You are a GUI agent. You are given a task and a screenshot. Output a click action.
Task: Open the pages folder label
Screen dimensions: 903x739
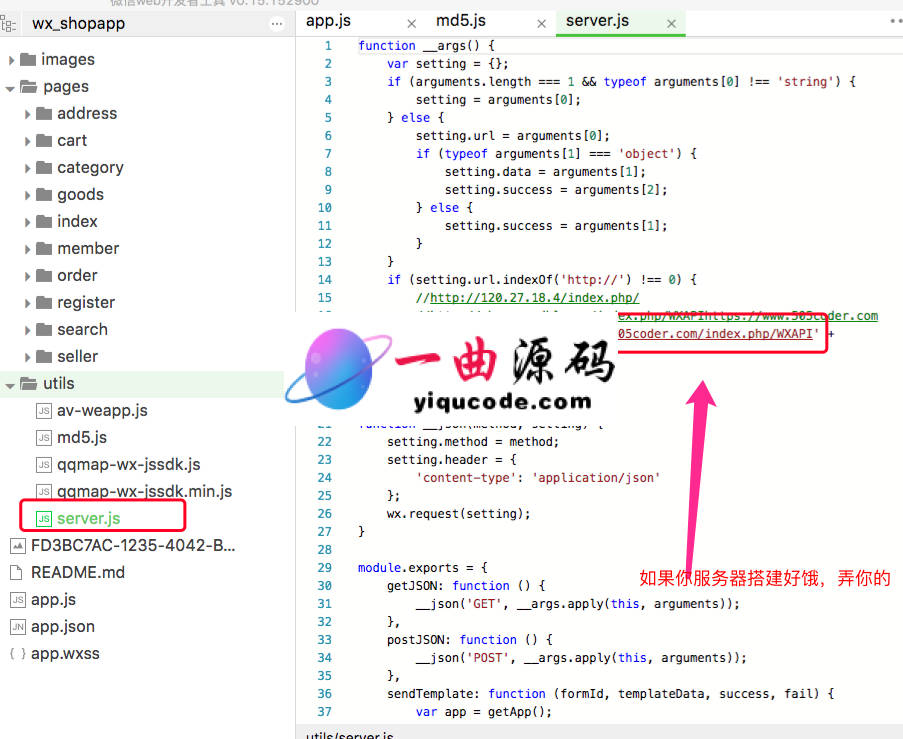[x=66, y=87]
